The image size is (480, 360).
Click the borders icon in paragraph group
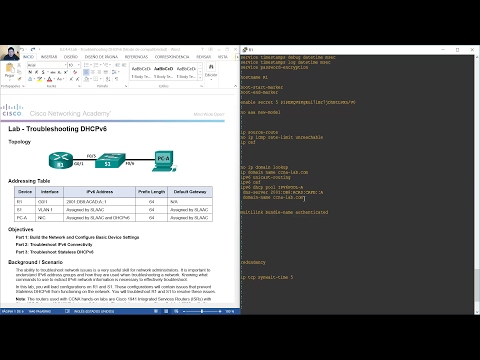(96, 79)
